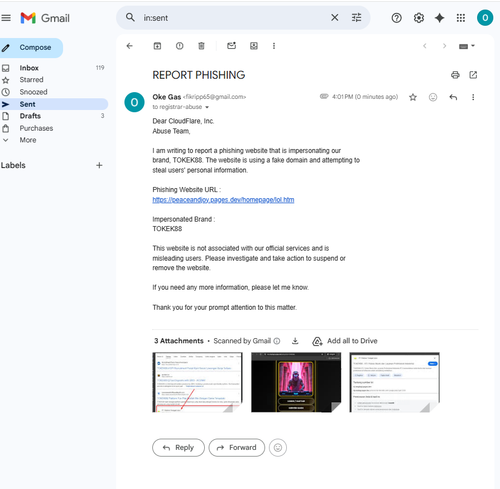Click the Compose button
This screenshot has width=500, height=489.
coord(31,48)
